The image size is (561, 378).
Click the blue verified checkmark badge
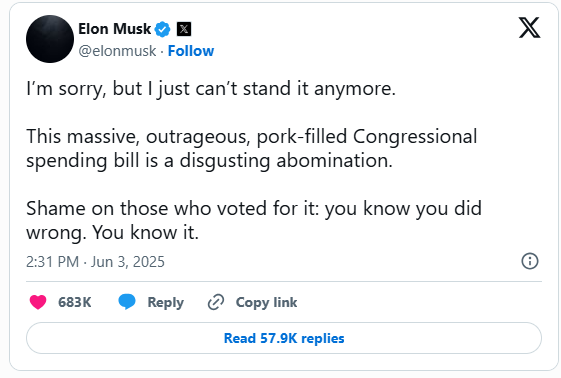(162, 29)
